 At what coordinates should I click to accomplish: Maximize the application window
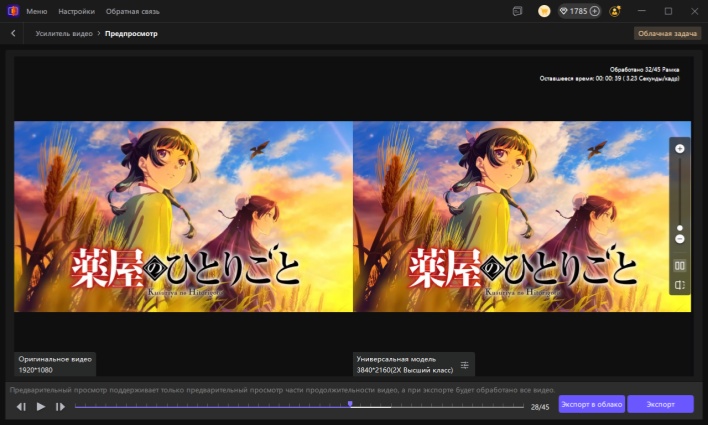tap(668, 11)
